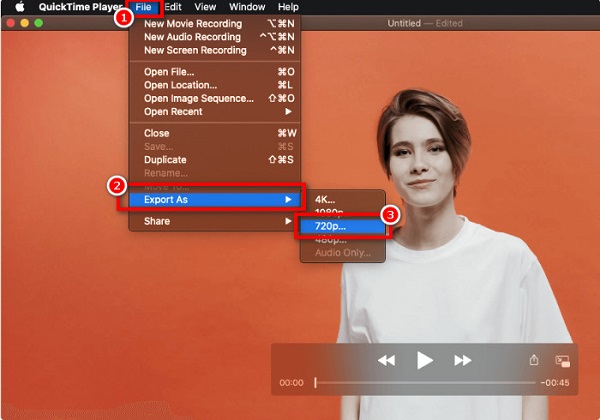Open the Edit menu

click(x=173, y=7)
